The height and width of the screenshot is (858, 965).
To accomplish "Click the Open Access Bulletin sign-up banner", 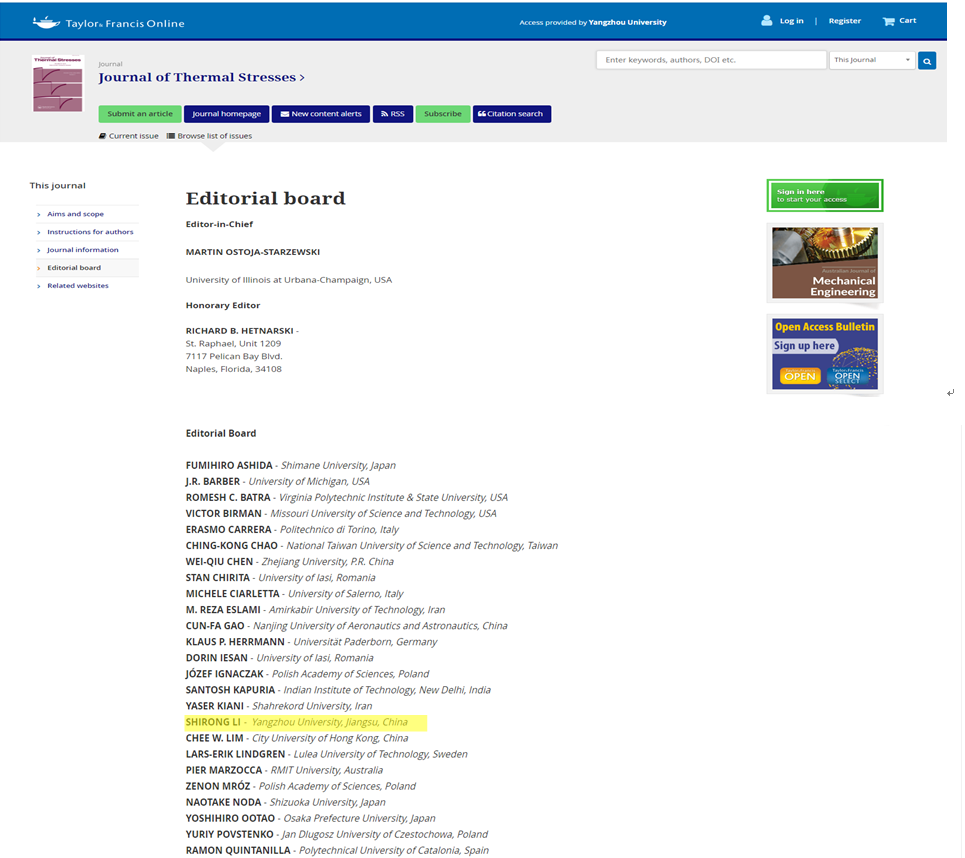I will [x=825, y=354].
